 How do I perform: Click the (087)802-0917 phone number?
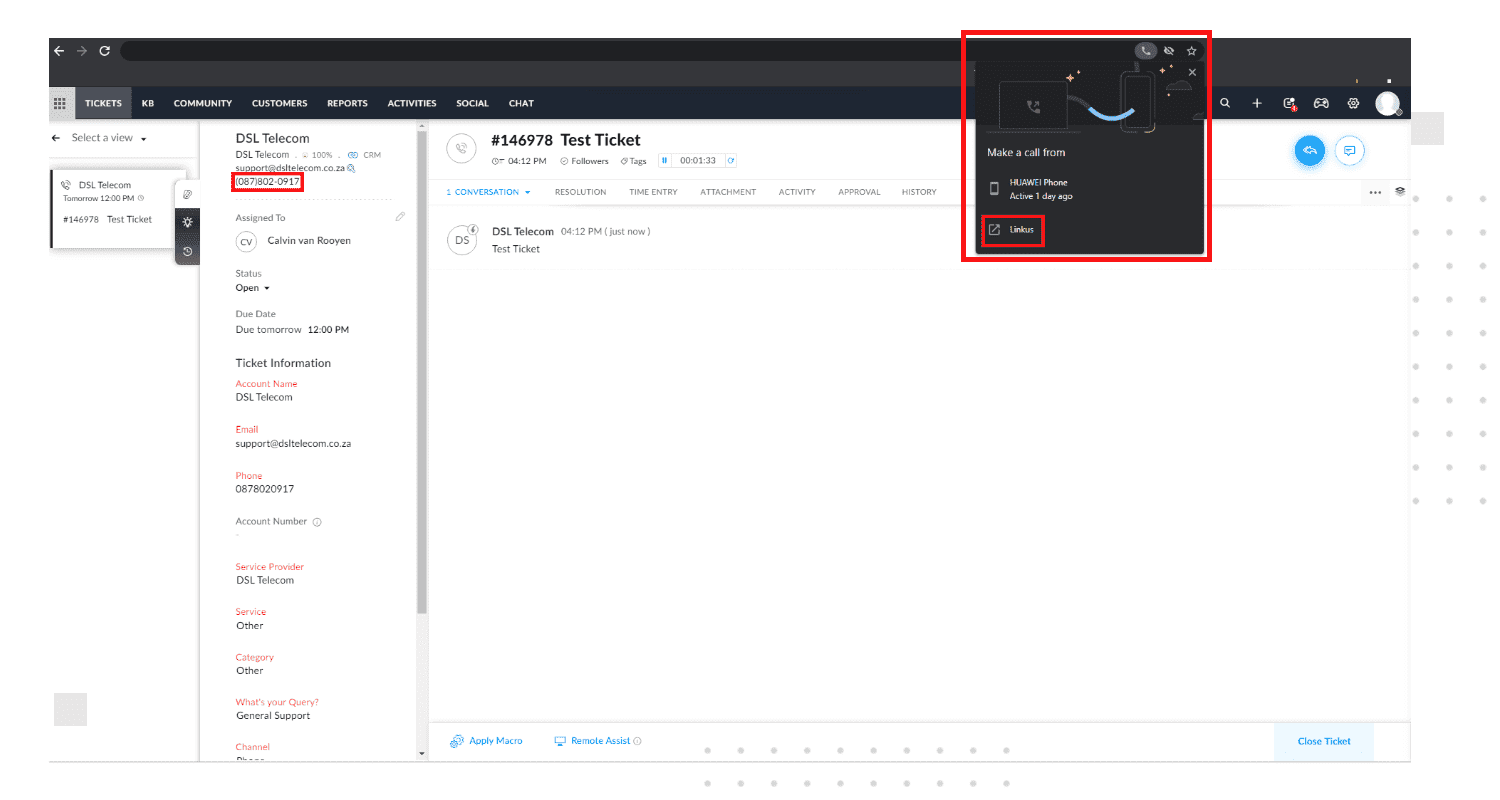(268, 182)
